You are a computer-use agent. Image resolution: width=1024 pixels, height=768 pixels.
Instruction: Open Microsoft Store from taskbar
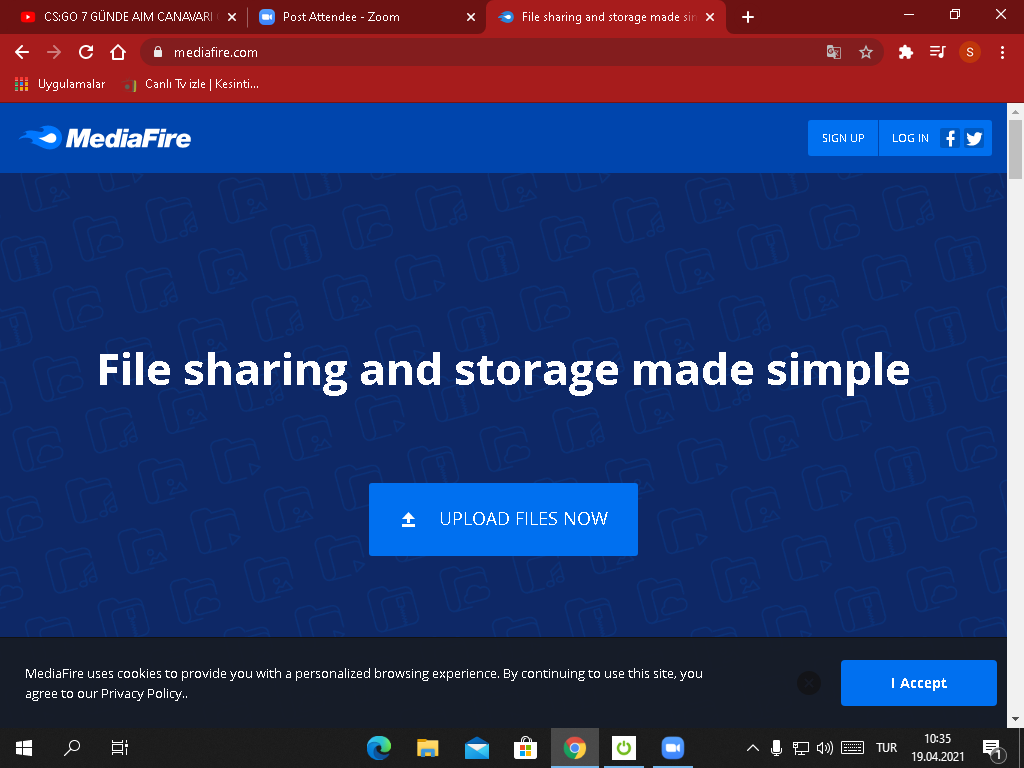click(x=526, y=748)
